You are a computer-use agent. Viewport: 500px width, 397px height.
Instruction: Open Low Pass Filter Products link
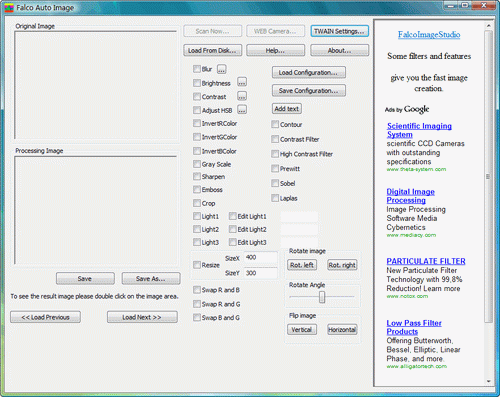[x=414, y=327]
